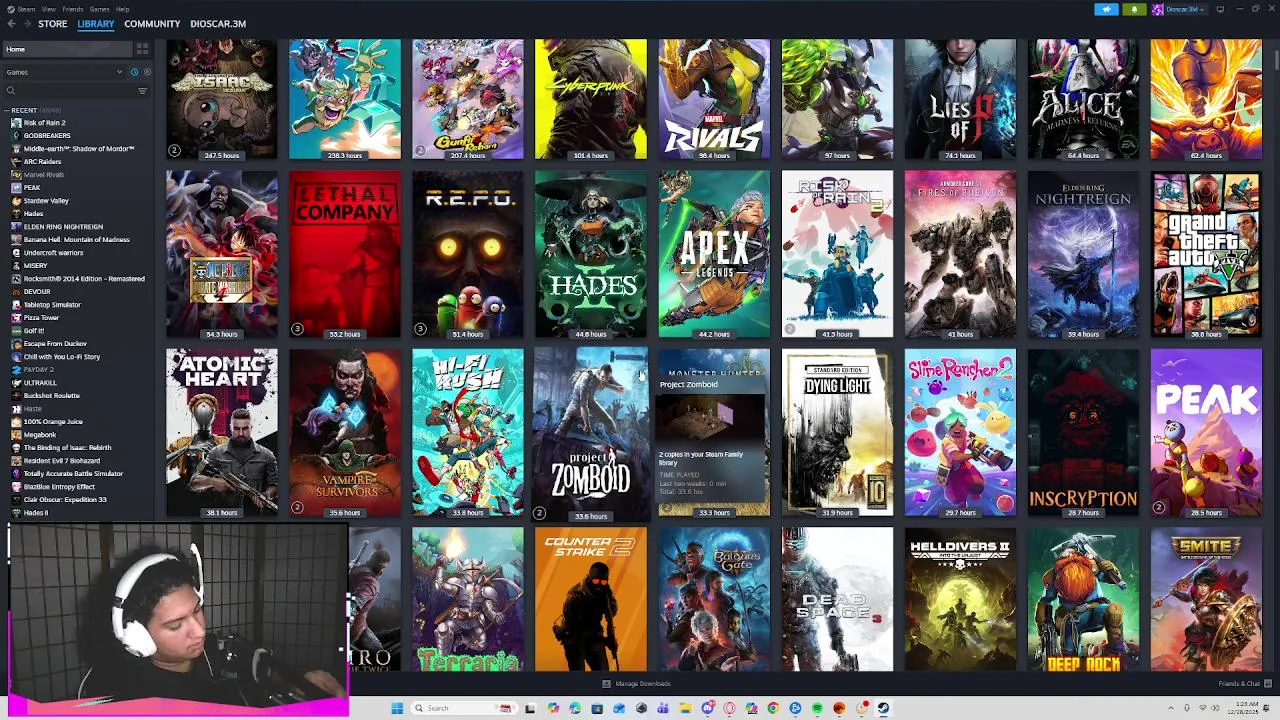
Task: Open the Friends menu
Action: [73, 9]
